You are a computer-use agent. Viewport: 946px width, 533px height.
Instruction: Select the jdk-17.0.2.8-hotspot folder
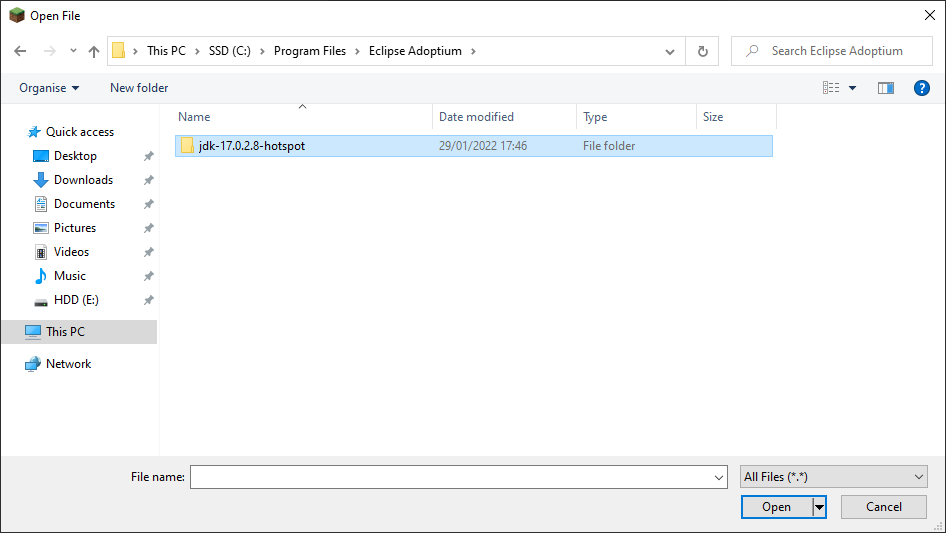251,146
